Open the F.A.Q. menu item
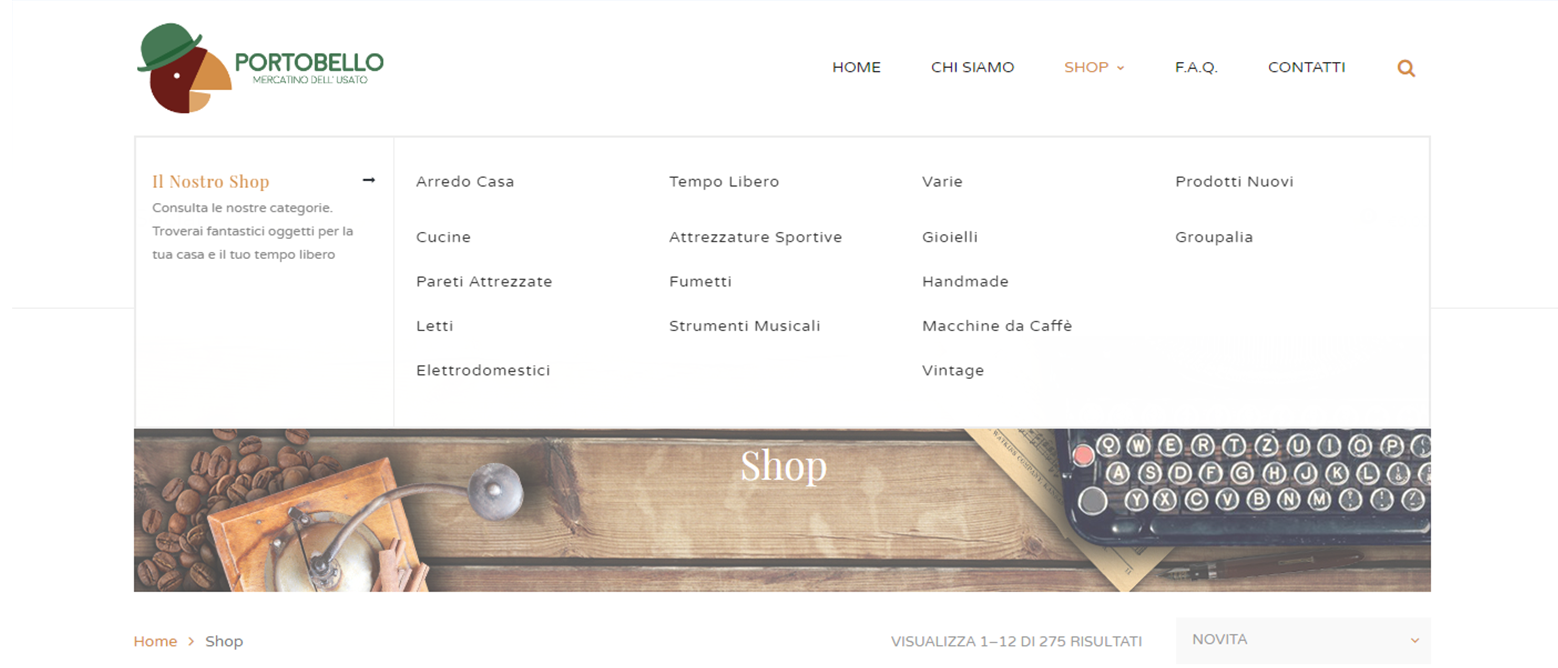 (1196, 68)
